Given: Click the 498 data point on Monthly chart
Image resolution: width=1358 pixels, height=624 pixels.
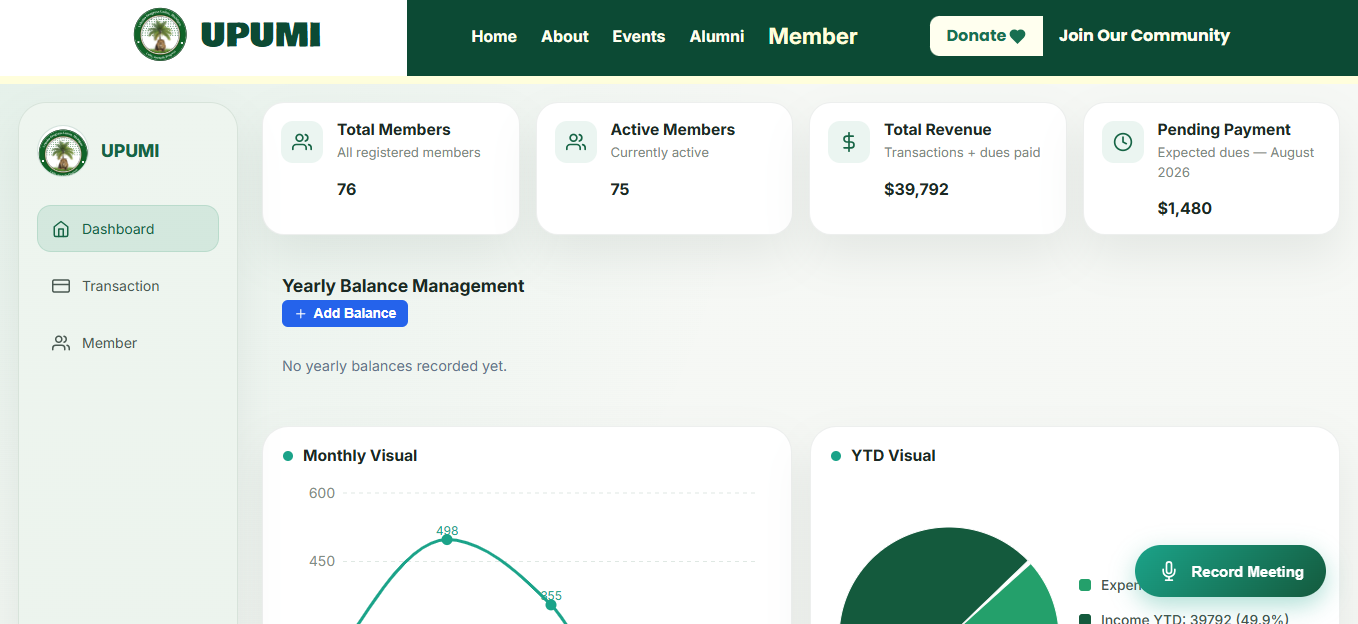Looking at the screenshot, I should pos(447,539).
